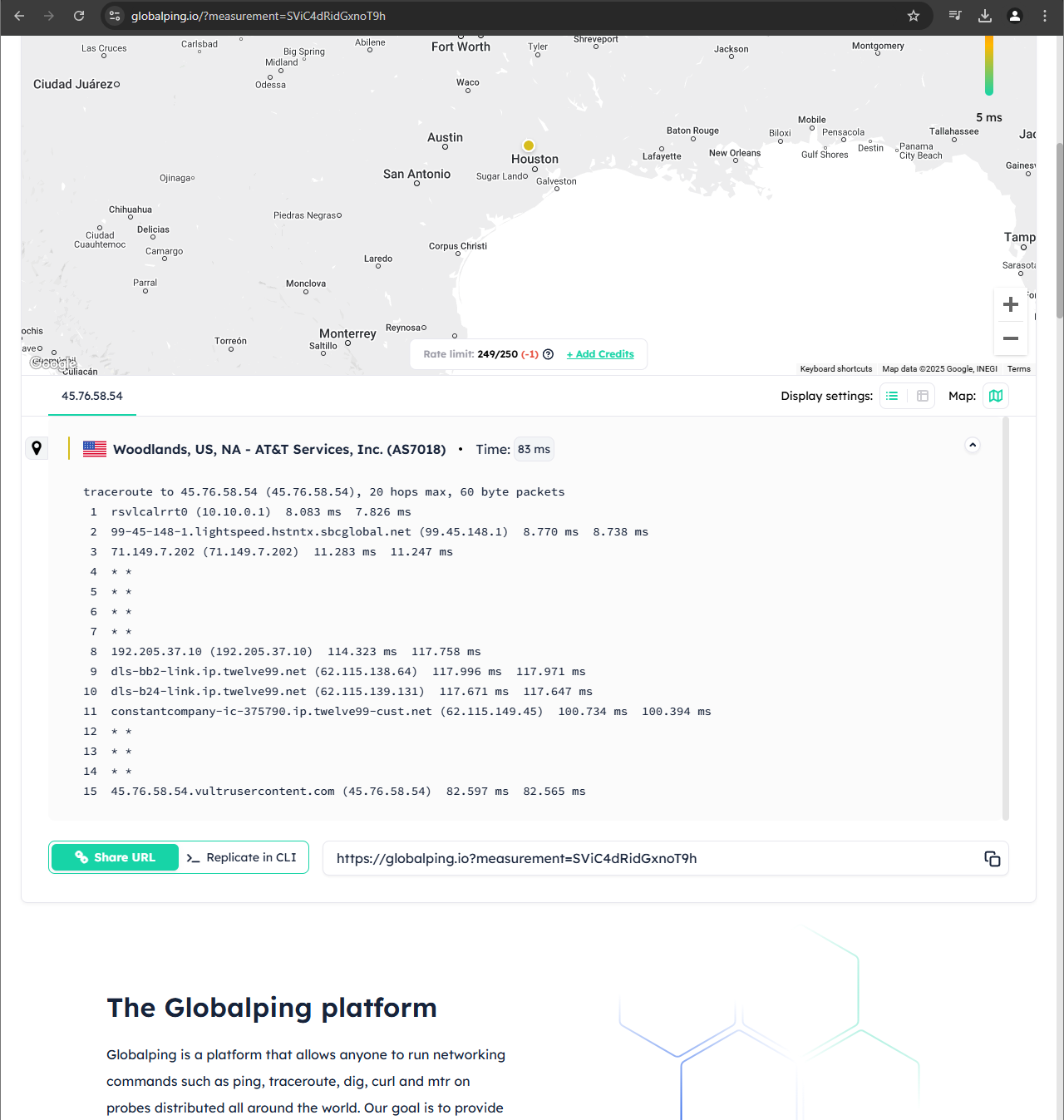Click the Add Credits link
This screenshot has height=1120, width=1064.
coord(600,354)
